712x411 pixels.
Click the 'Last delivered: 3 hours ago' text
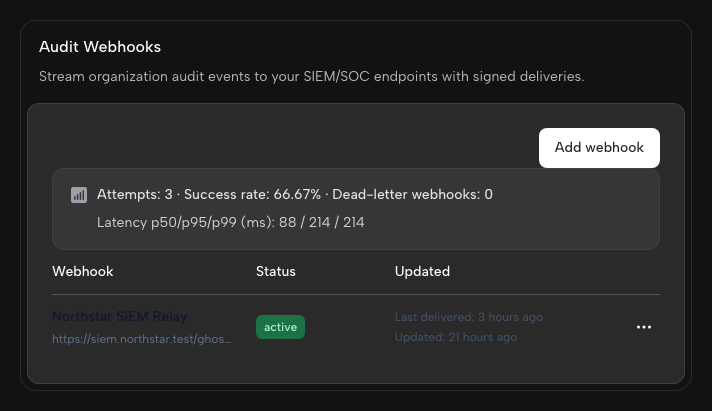(x=469, y=317)
